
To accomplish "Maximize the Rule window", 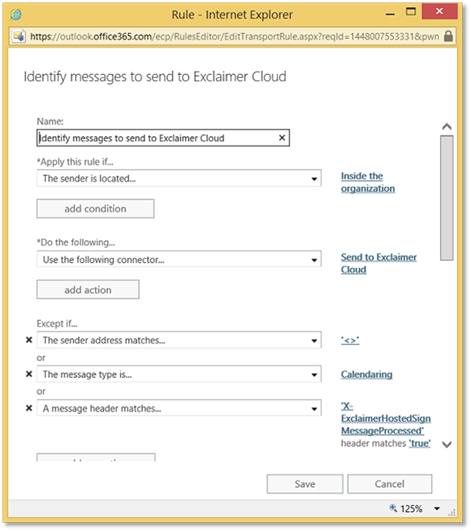I will point(411,12).
